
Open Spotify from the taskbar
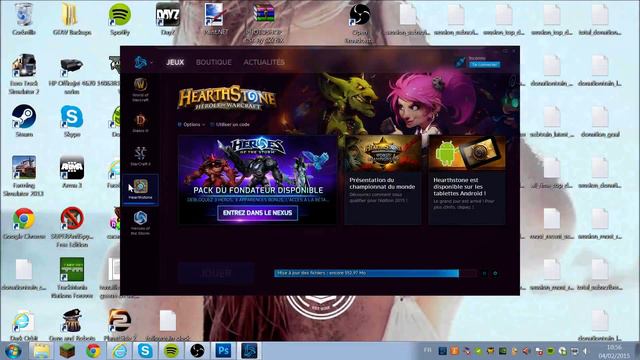point(171,351)
